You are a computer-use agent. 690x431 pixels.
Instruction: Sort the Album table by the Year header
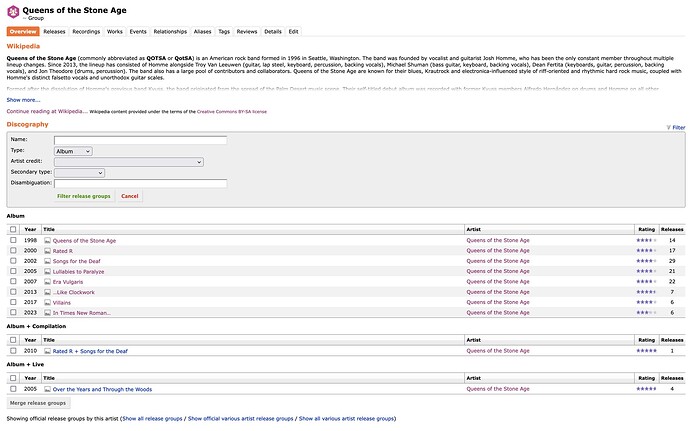30,229
